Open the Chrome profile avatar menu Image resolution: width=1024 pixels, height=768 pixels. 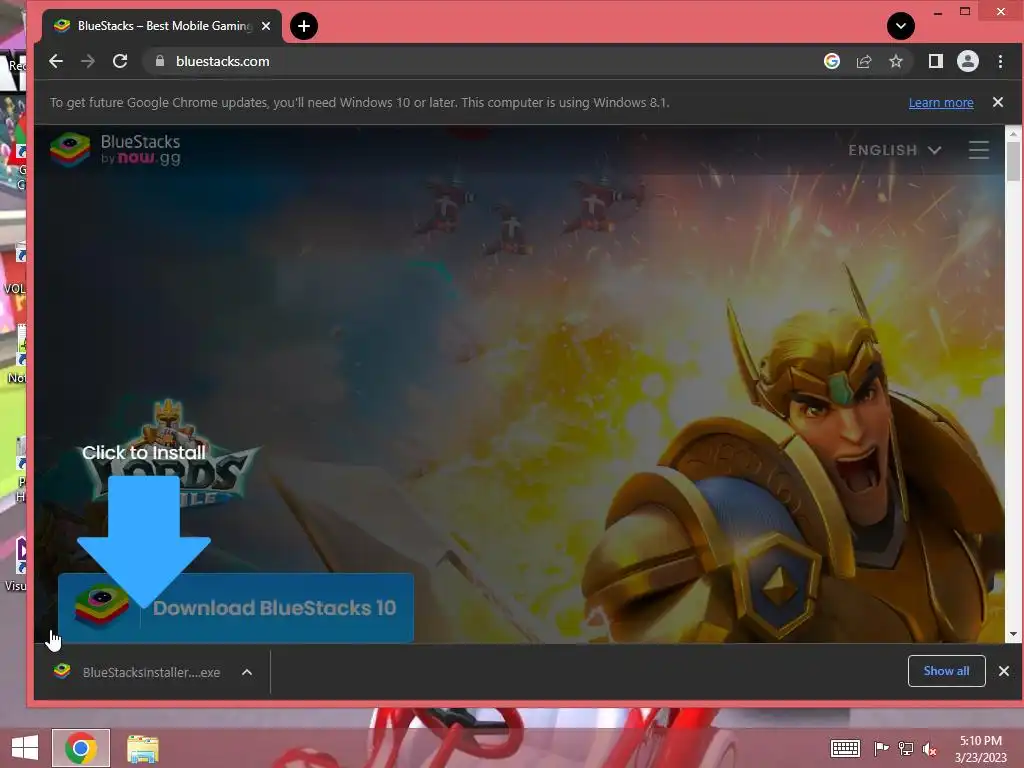pos(968,61)
